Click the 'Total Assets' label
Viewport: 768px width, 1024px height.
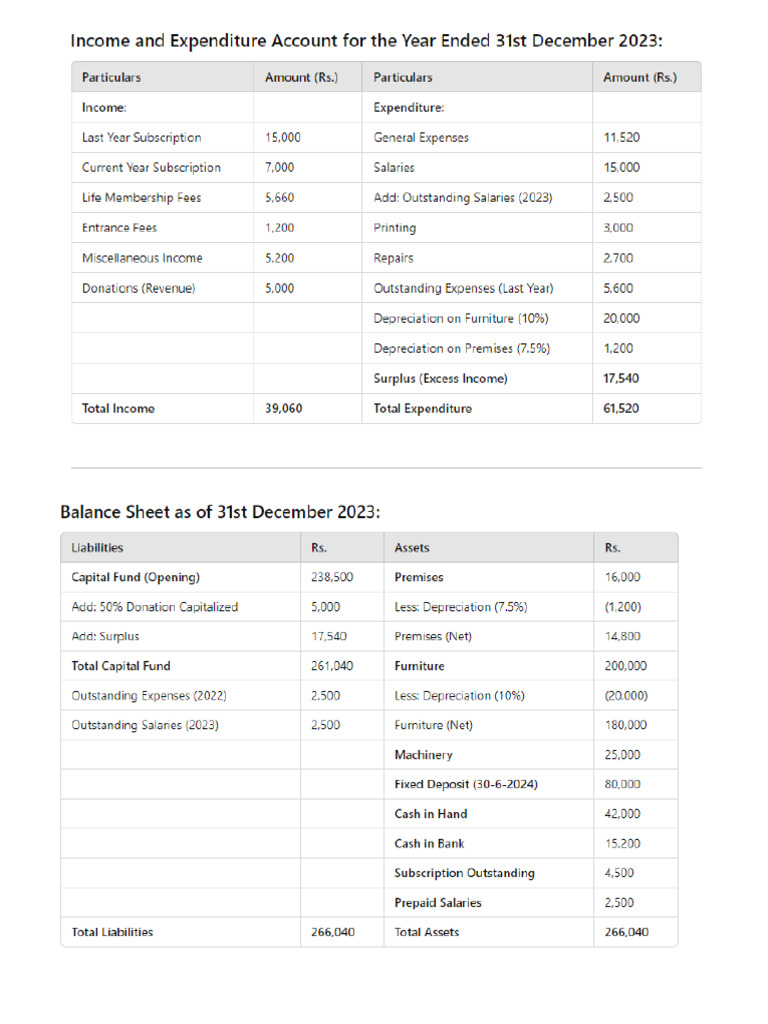coord(426,932)
